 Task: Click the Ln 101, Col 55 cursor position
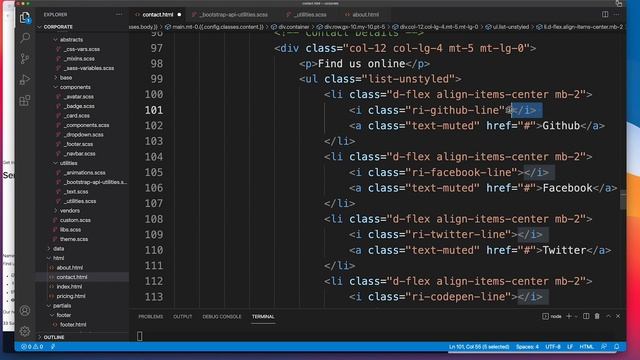pyautogui.click(x=479, y=347)
